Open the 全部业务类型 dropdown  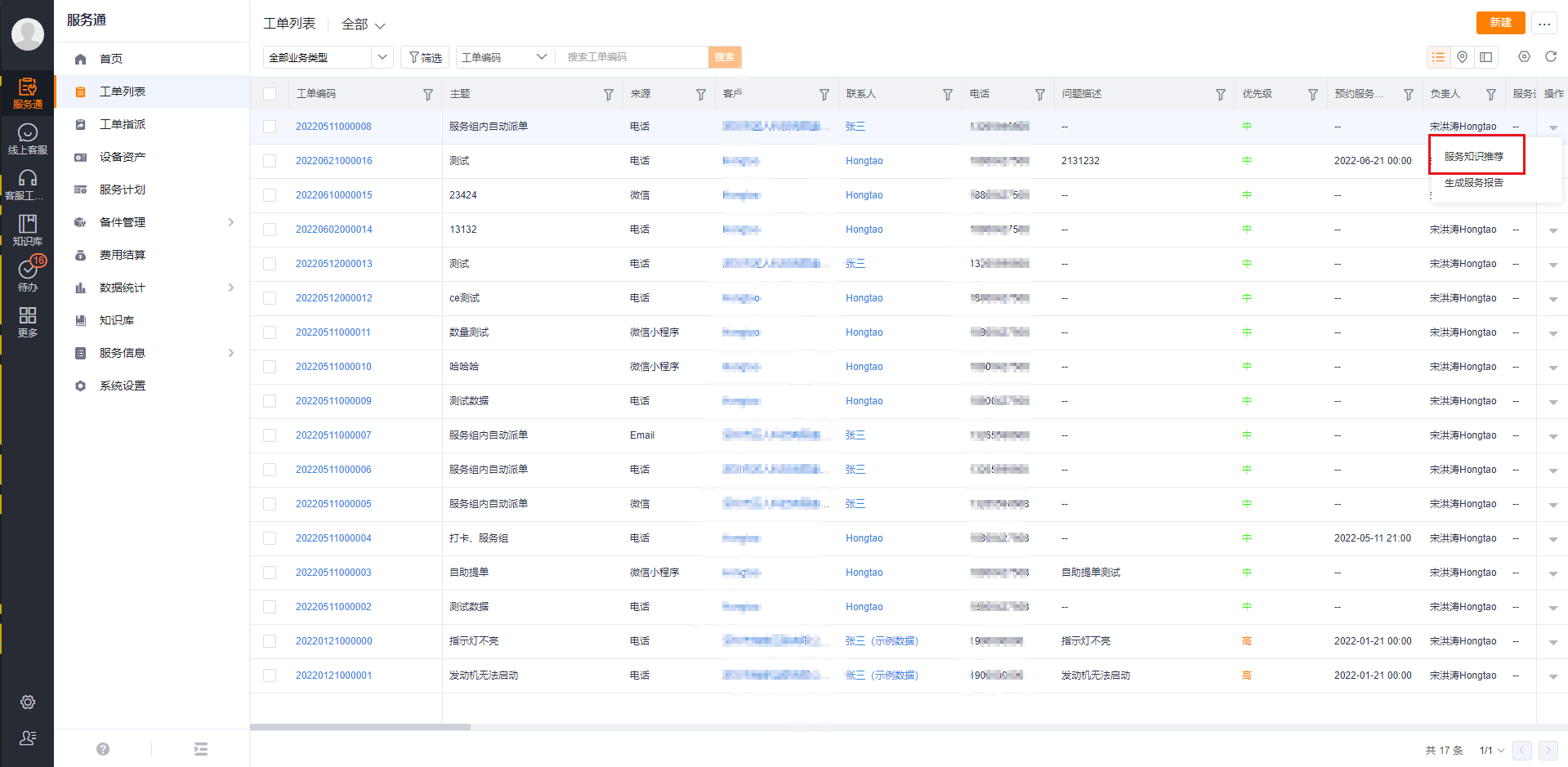click(328, 57)
